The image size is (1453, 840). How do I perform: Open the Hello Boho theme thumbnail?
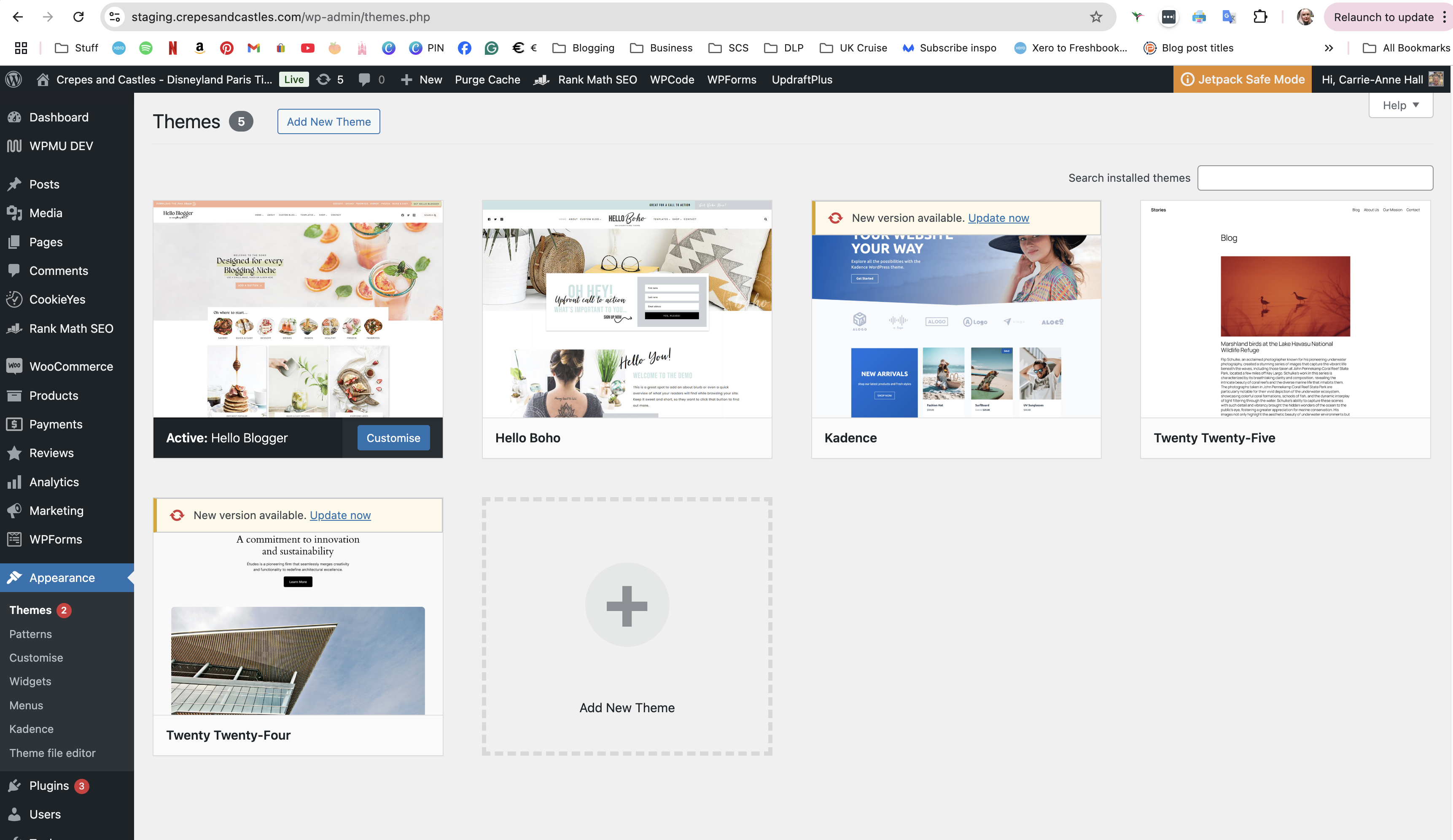pos(627,310)
